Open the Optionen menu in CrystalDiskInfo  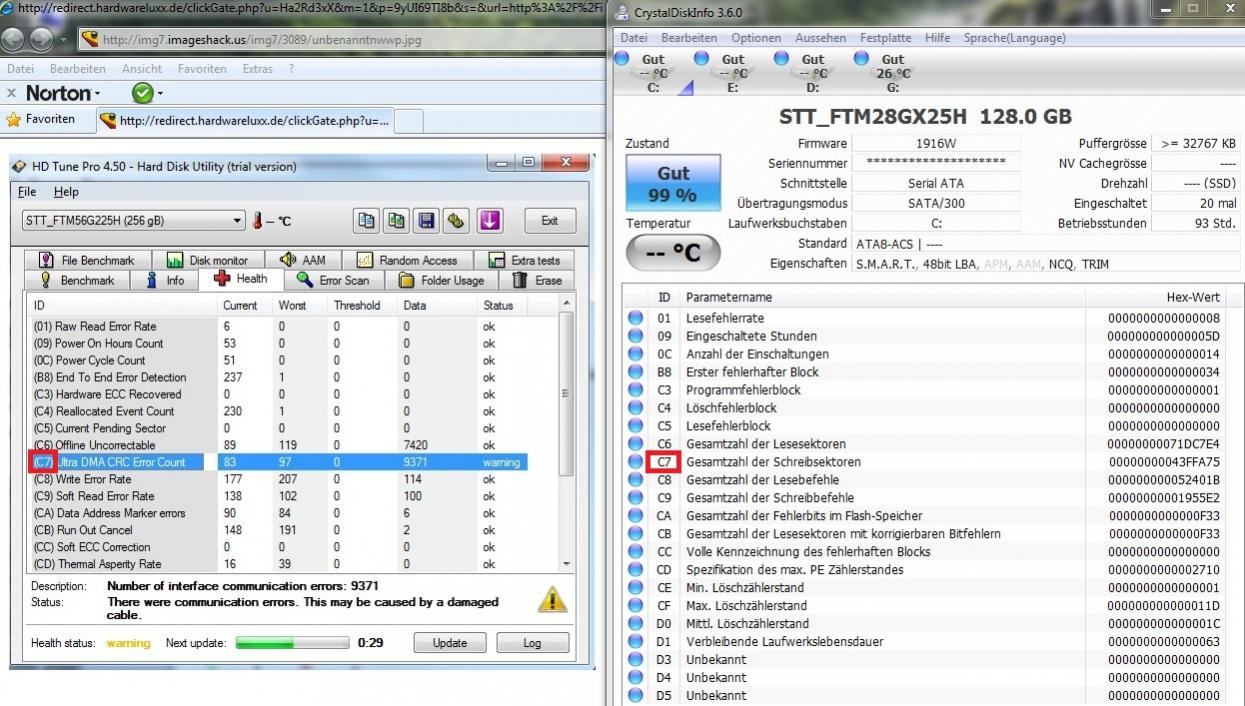(756, 38)
